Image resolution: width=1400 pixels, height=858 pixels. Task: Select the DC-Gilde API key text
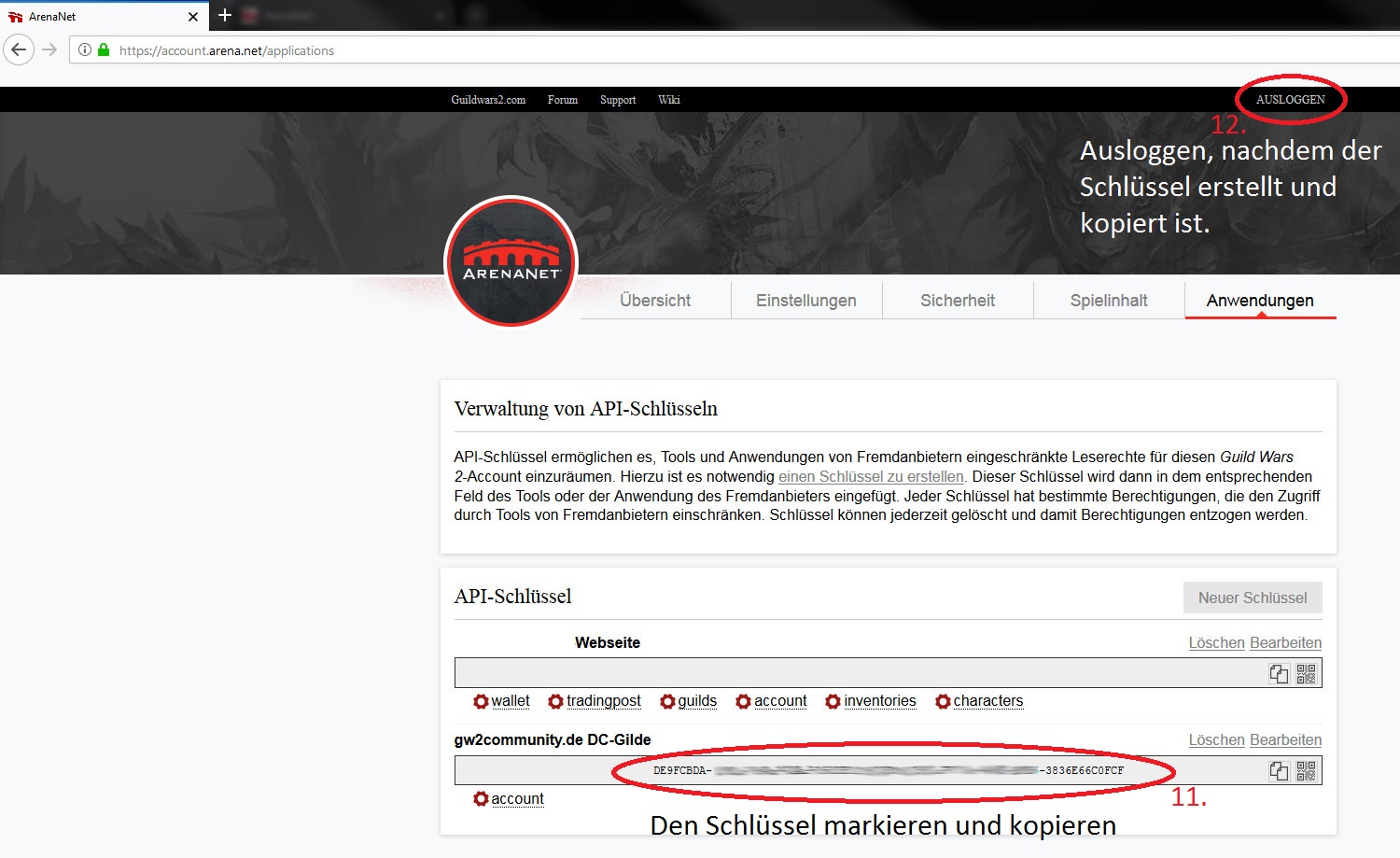pos(889,771)
